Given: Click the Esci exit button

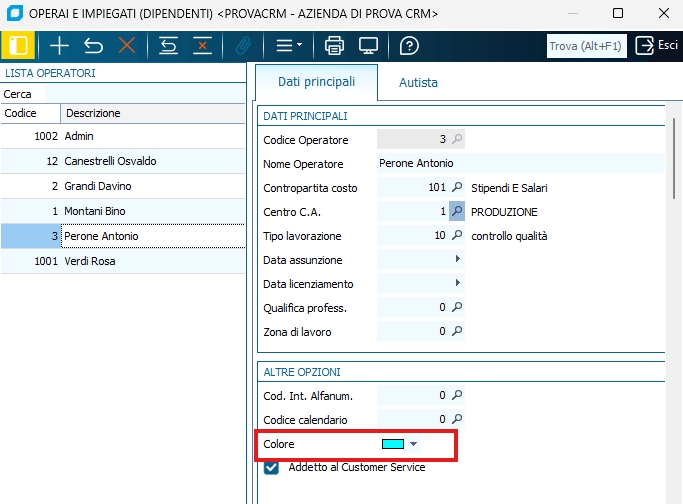Looking at the screenshot, I should [657, 45].
